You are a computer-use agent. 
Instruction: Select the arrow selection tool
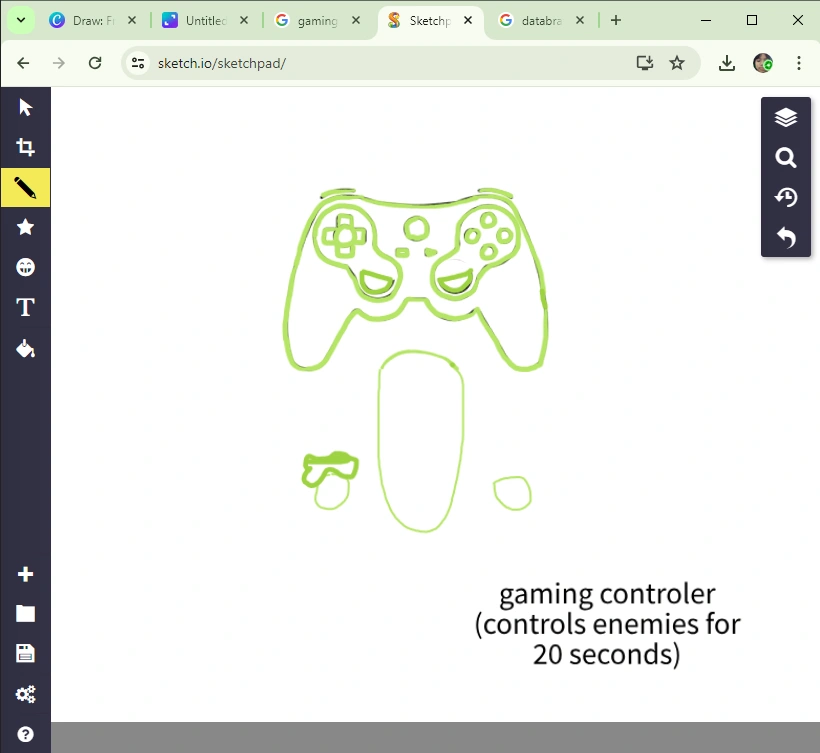(25, 106)
